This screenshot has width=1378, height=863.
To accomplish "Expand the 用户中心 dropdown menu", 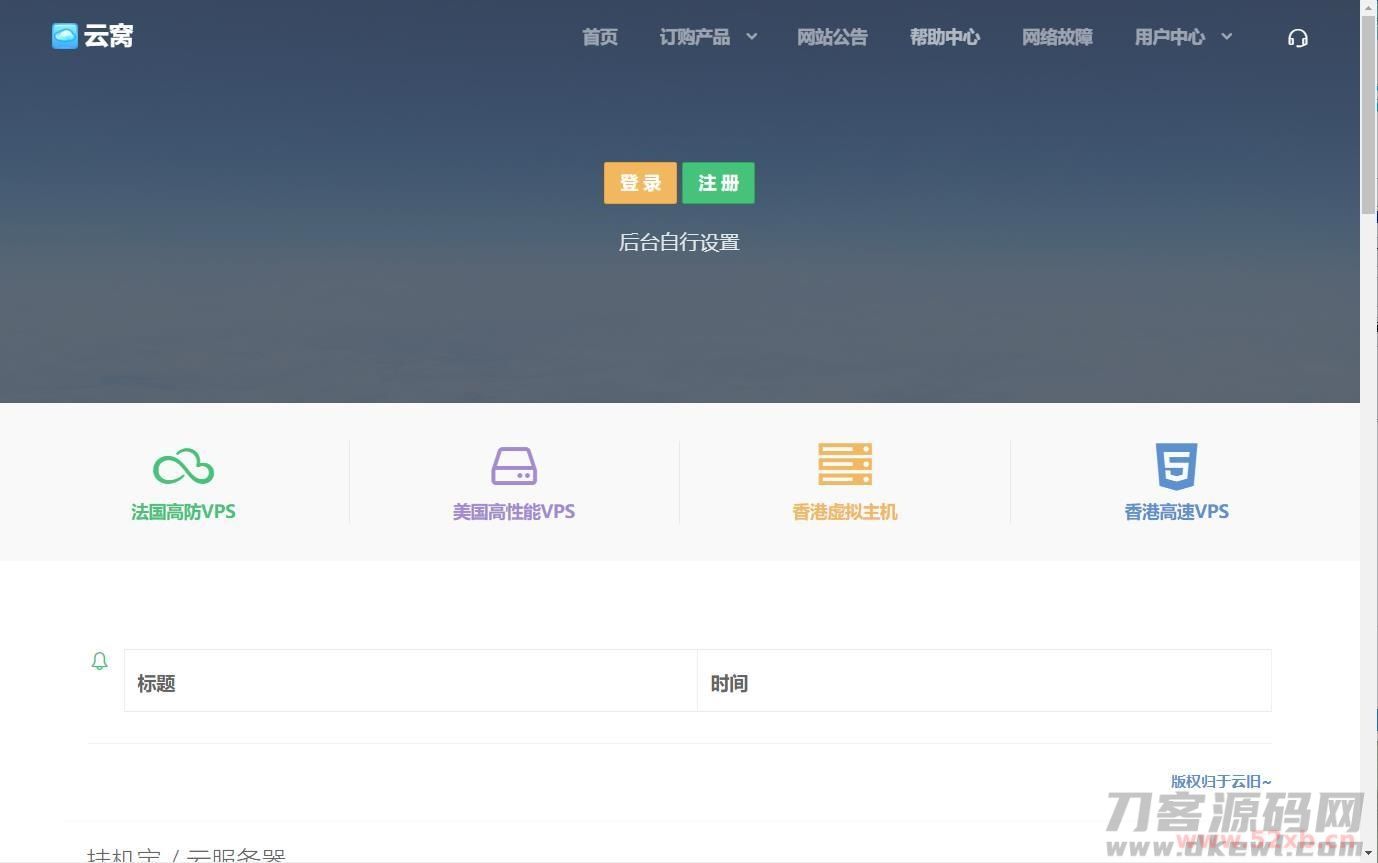I will (1183, 37).
